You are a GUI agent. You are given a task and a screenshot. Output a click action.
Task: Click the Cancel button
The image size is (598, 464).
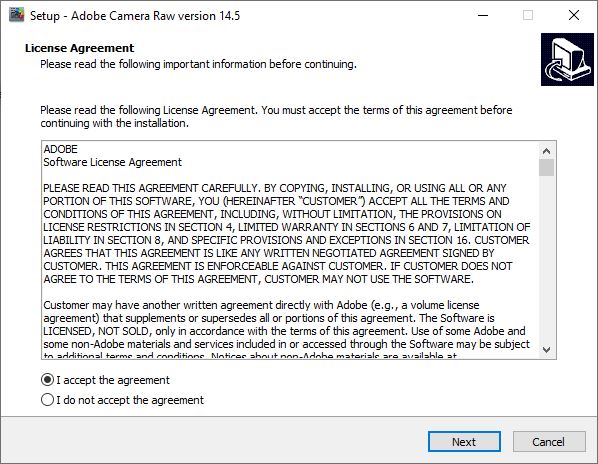pos(549,442)
